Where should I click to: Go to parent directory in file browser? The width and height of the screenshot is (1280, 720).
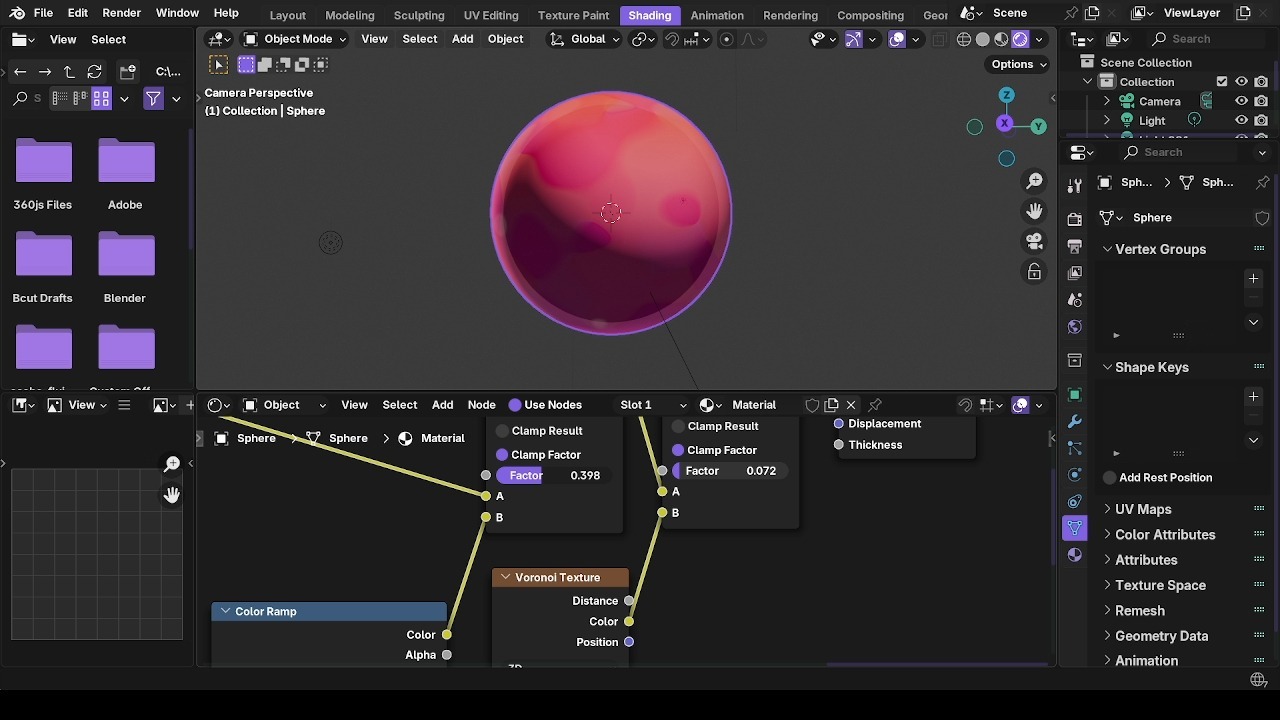pos(69,72)
